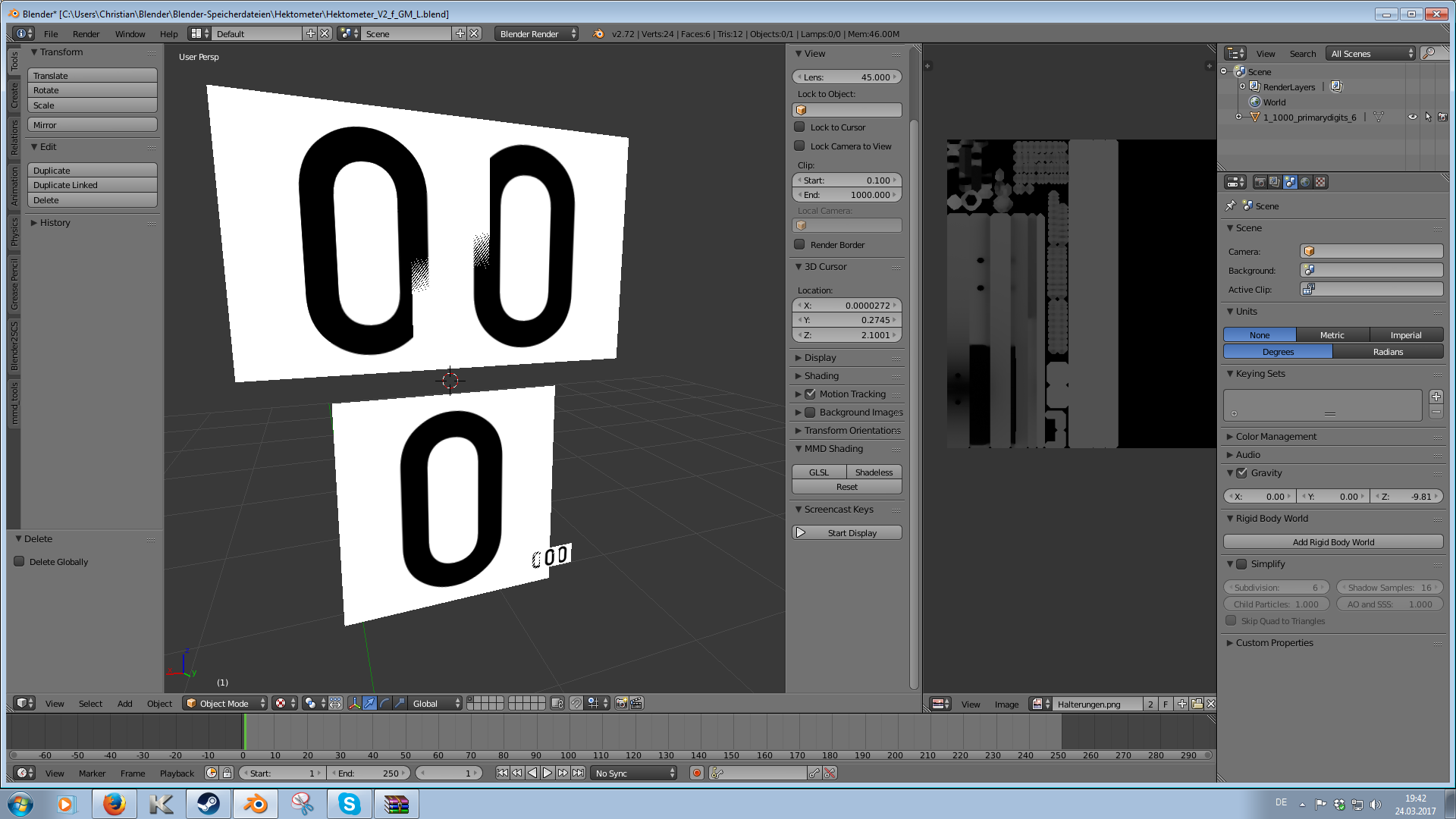Select Metric units button
The width and height of the screenshot is (1456, 819).
1332,335
